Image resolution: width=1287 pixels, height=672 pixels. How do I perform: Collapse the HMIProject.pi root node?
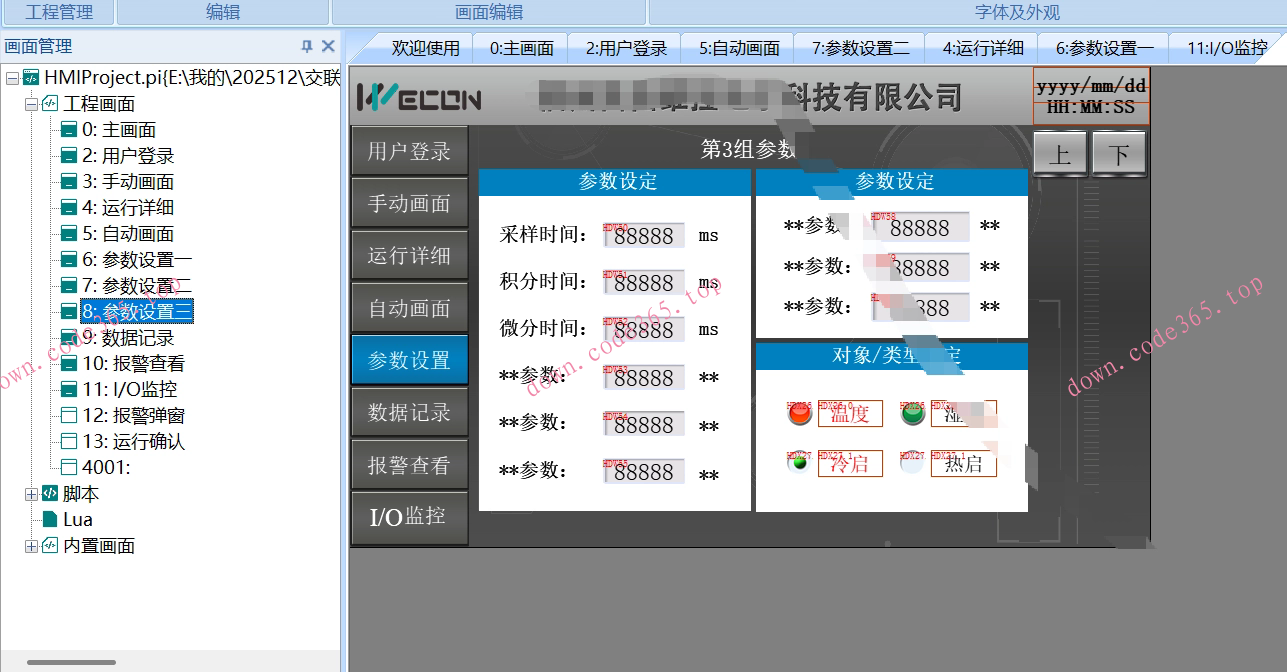point(12,77)
